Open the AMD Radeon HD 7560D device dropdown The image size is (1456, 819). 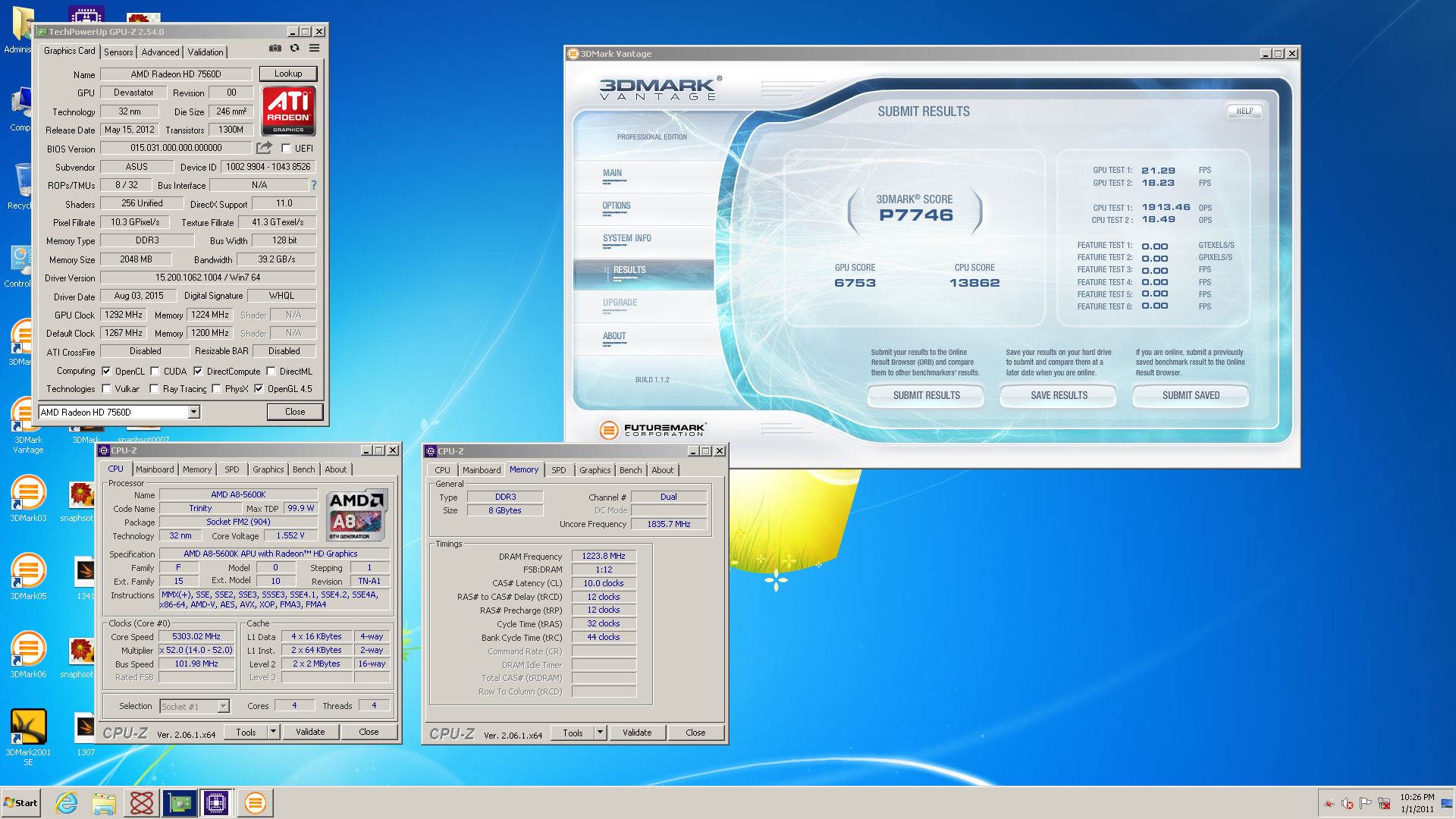click(194, 412)
